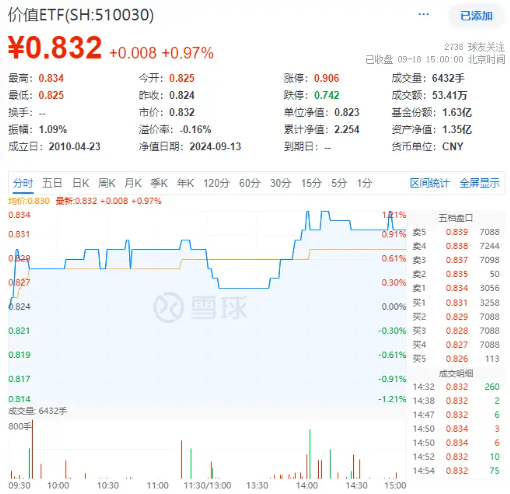Click the 14:38 trade row
Screen dimensions: 510x494
point(456,401)
